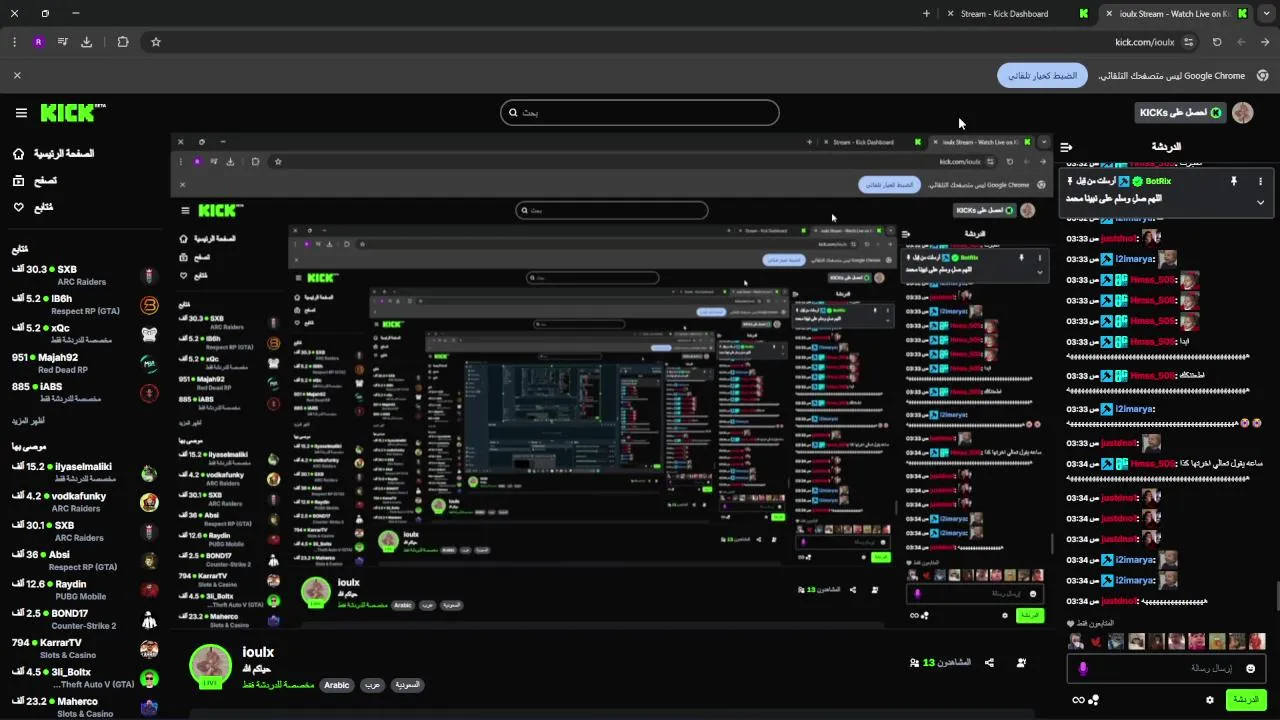Open the Chrome extensions puzzle icon
Screen dimensions: 1280x720
[123, 42]
